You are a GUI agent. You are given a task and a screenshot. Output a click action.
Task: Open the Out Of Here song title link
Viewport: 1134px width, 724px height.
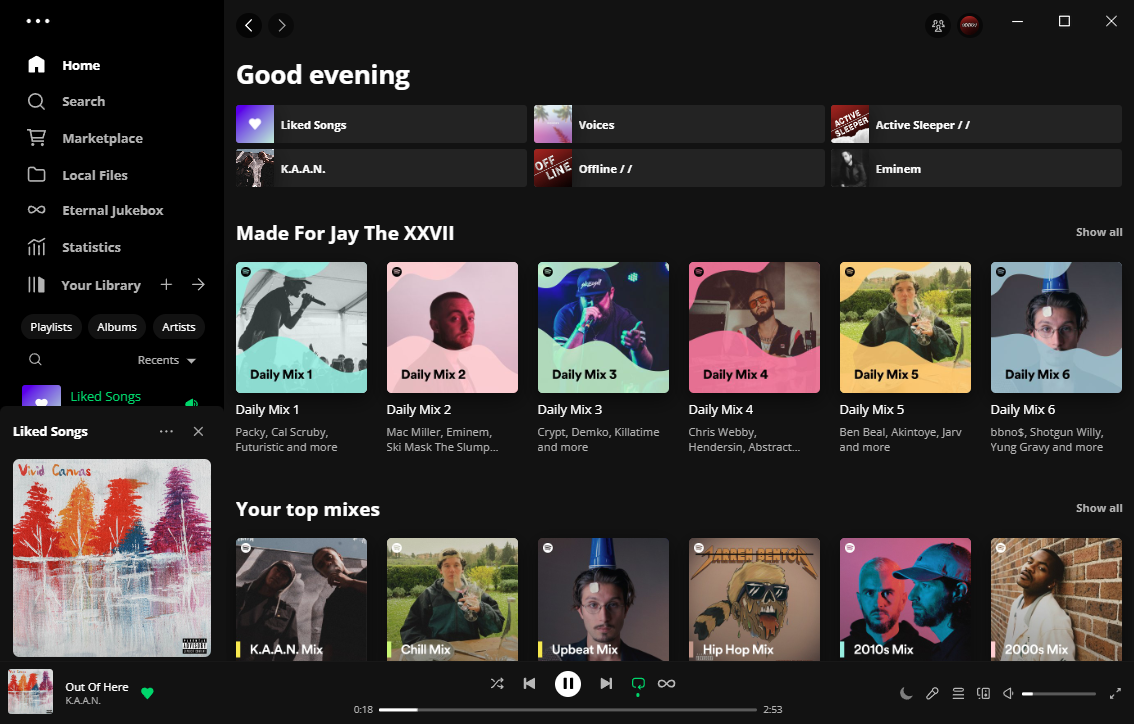tap(97, 686)
